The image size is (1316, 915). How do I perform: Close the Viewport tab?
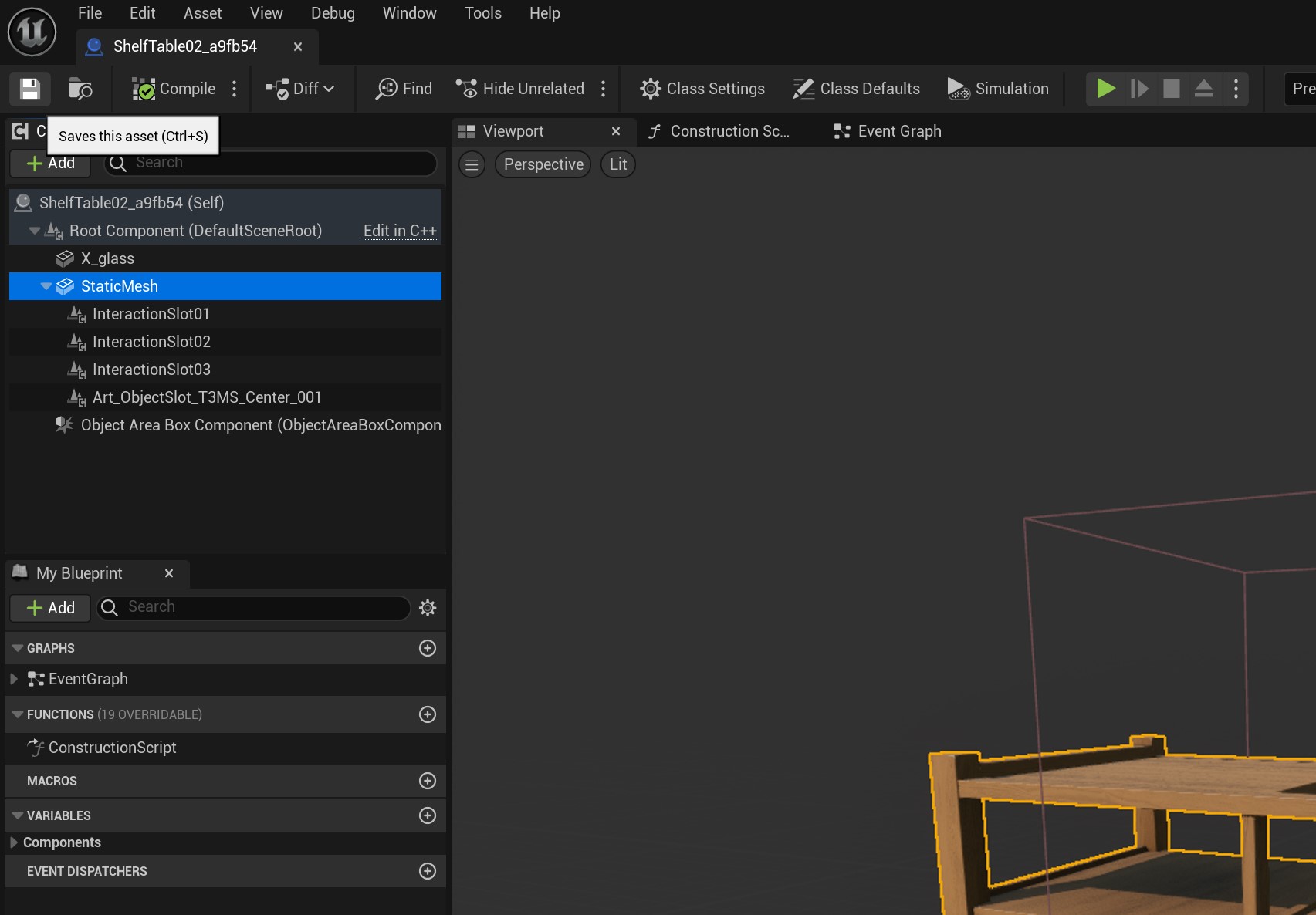pos(616,131)
